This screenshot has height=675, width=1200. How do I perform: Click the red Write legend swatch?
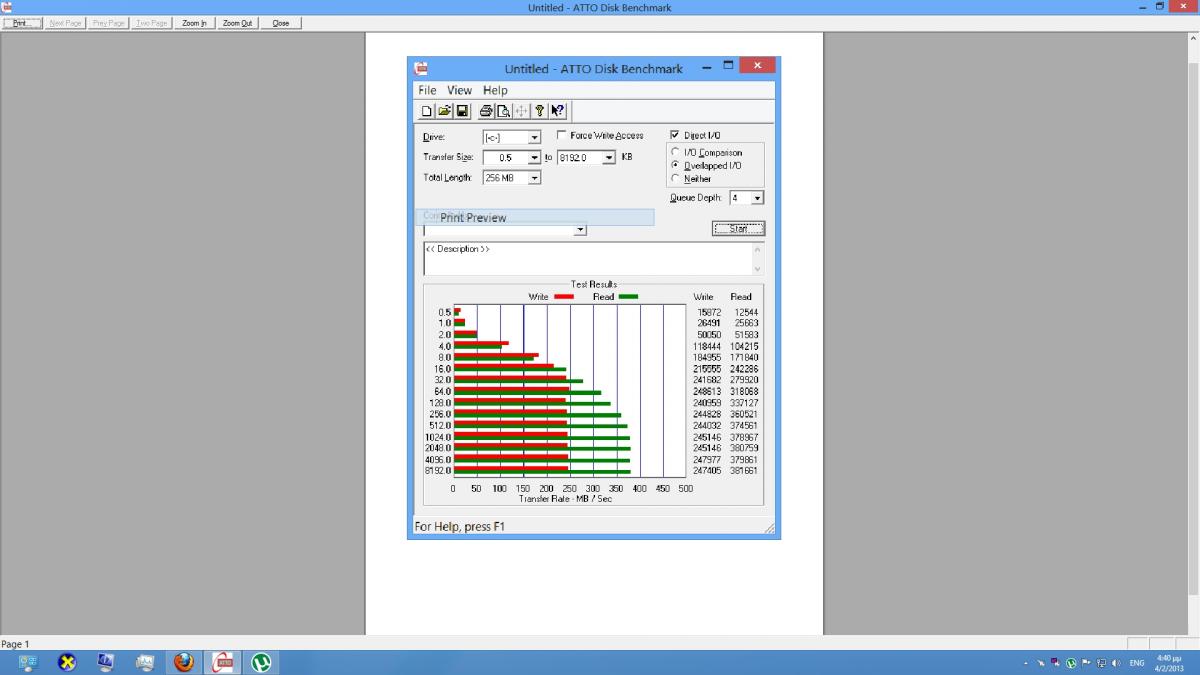563,297
